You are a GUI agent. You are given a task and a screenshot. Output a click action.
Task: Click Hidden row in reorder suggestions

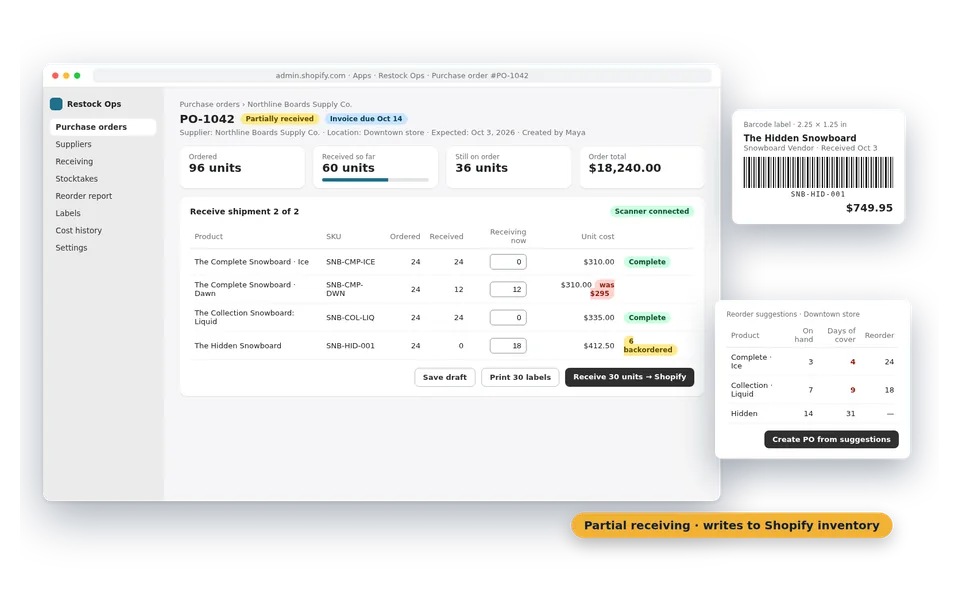812,413
